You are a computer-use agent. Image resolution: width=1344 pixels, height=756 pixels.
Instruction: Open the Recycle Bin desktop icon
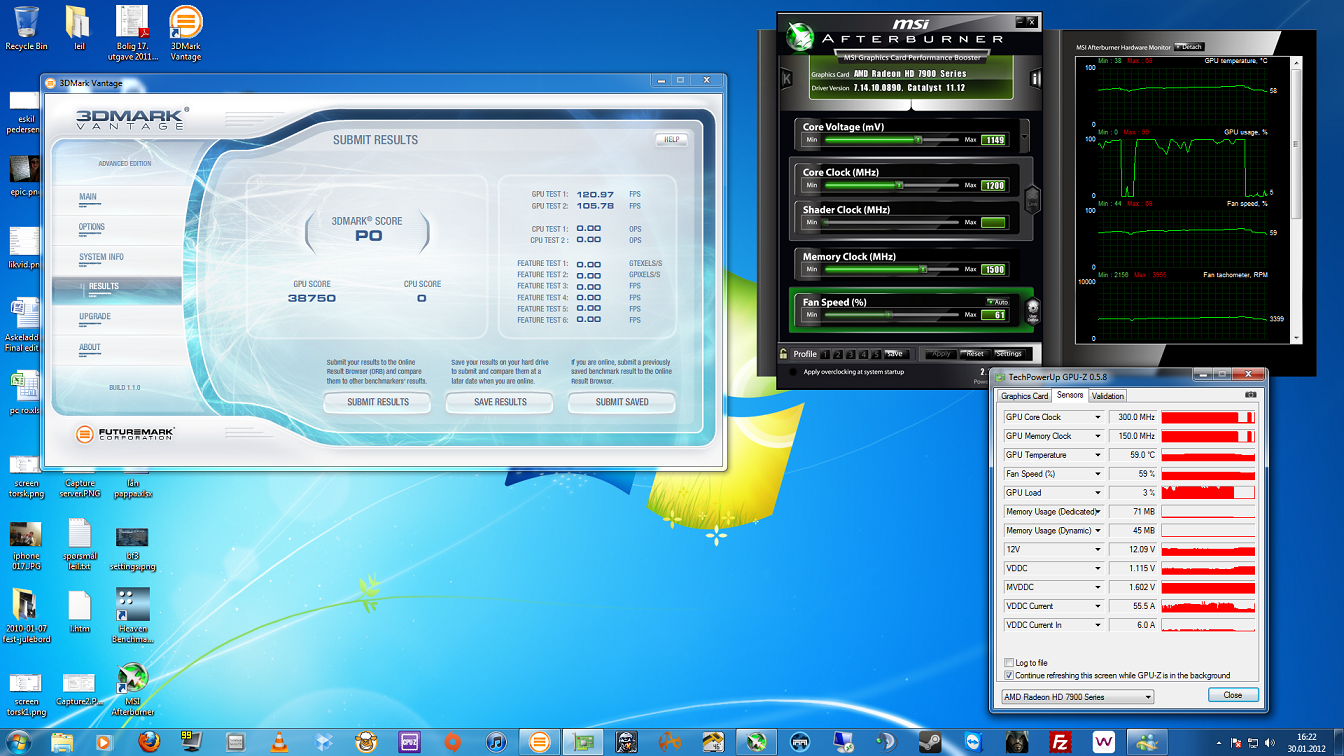pos(27,28)
